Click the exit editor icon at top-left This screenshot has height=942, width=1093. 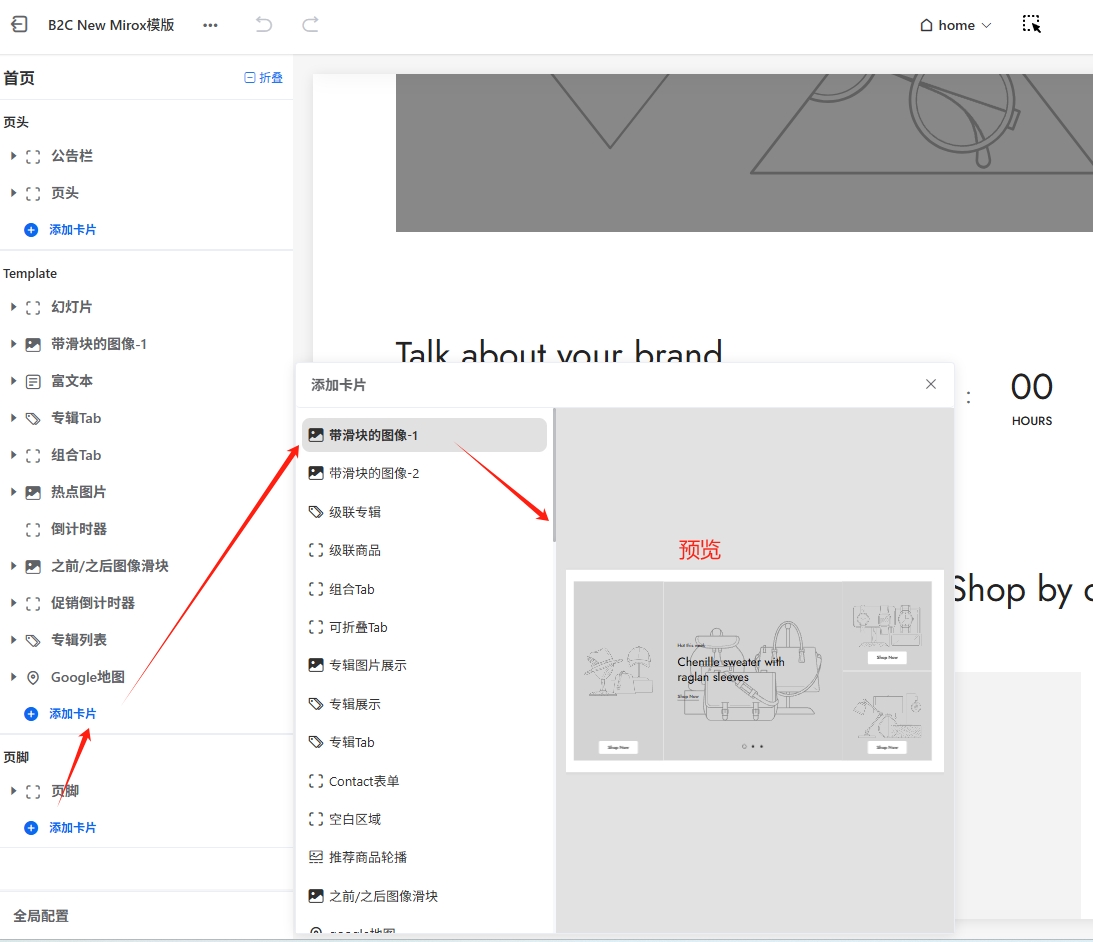coord(19,25)
